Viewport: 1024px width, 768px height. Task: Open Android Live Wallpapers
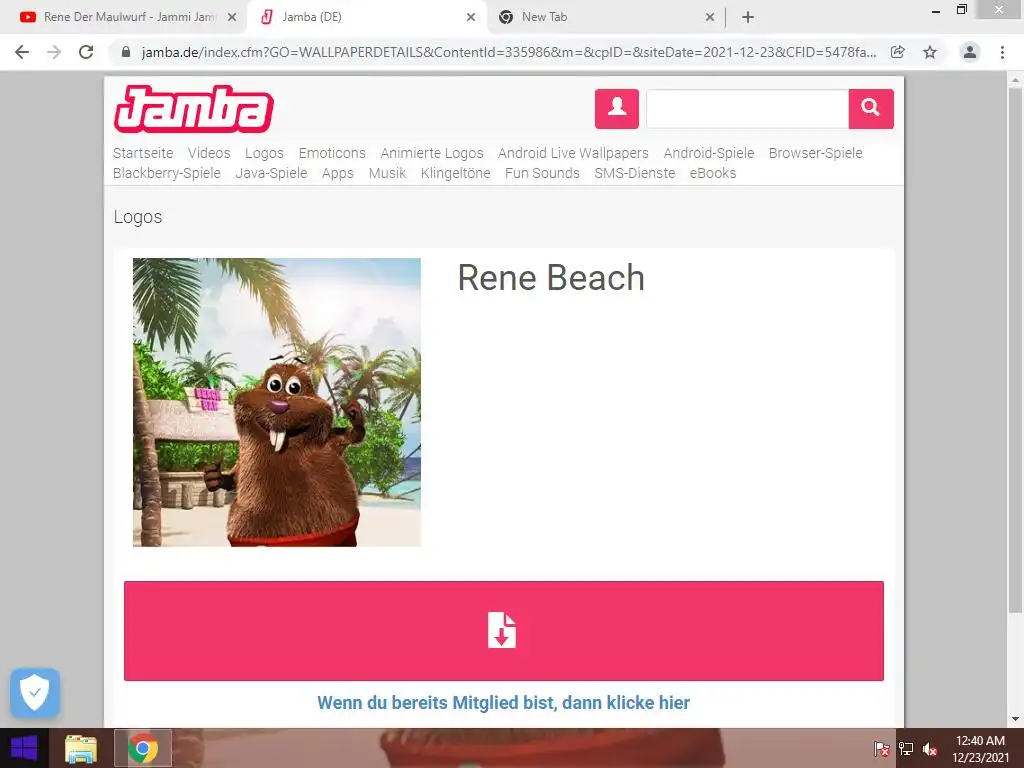pyautogui.click(x=573, y=153)
